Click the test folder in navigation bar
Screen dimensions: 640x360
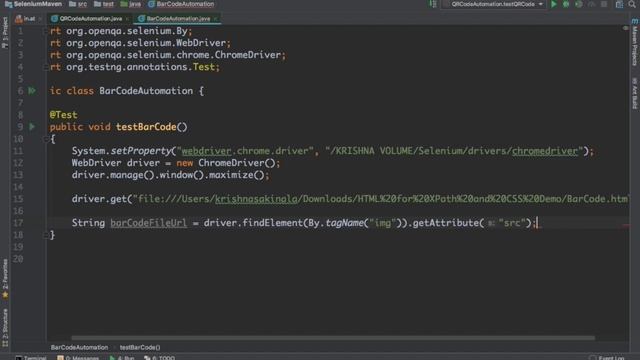click(x=104, y=4)
